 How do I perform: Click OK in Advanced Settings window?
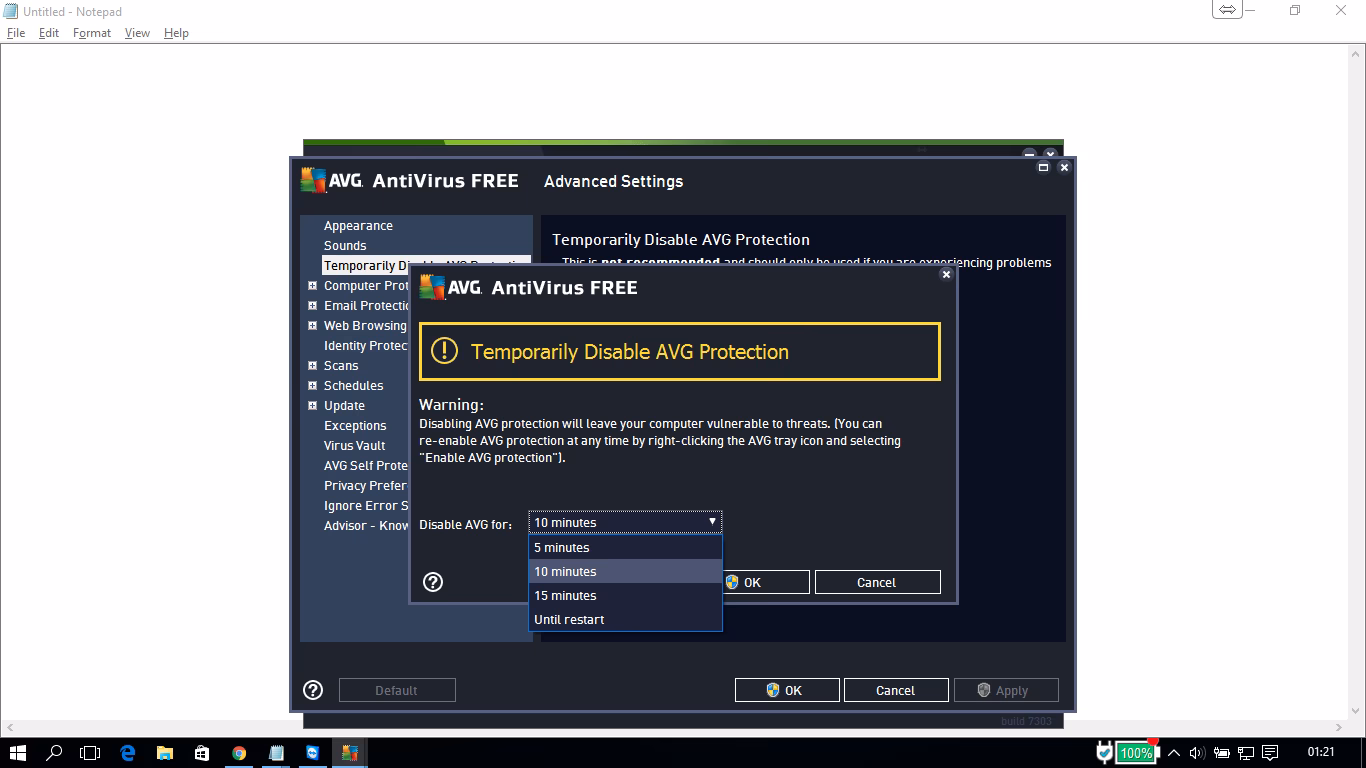[x=785, y=690]
